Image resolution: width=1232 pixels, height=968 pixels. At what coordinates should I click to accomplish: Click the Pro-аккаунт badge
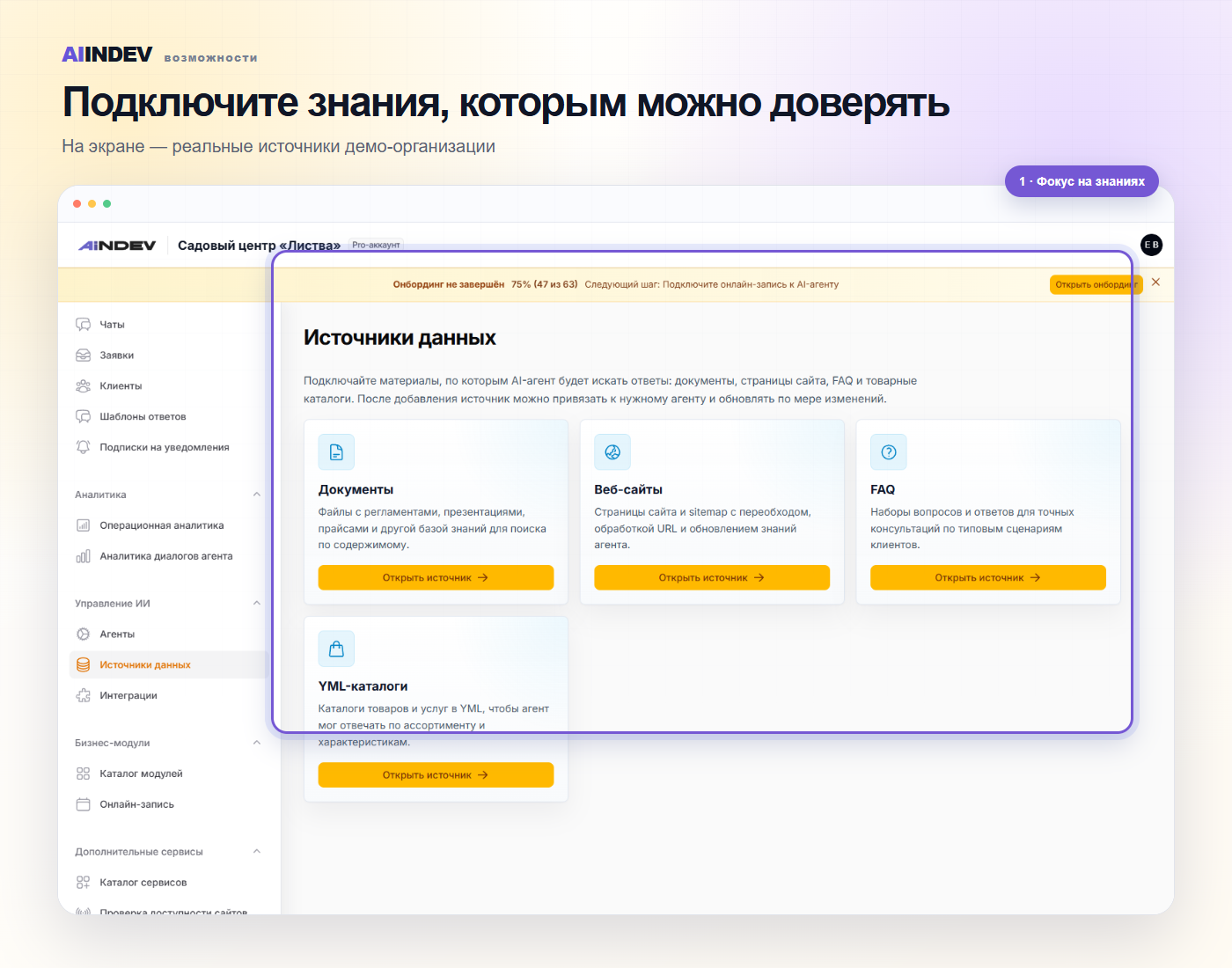[376, 246]
